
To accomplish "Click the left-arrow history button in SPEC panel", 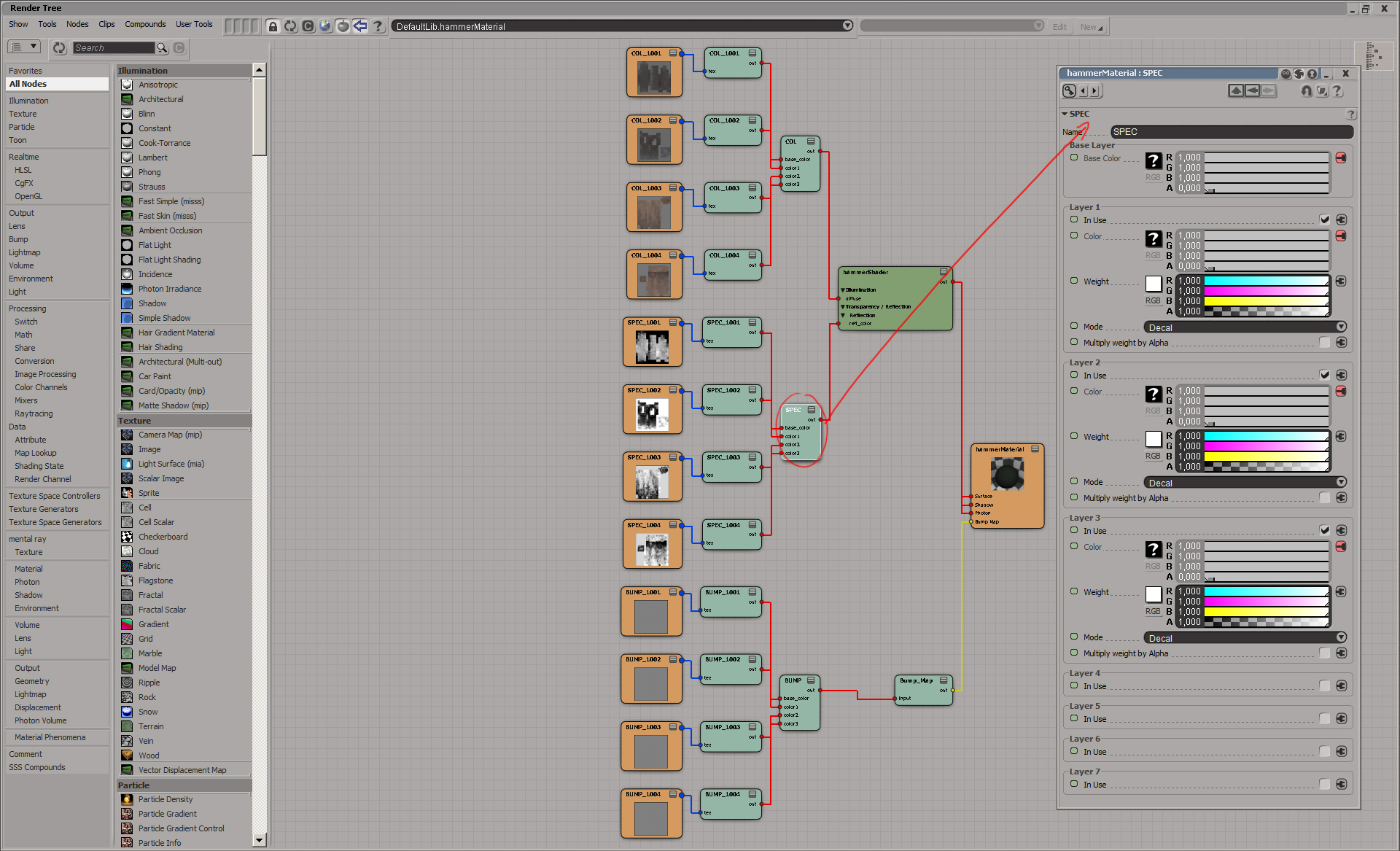I will (1252, 91).
